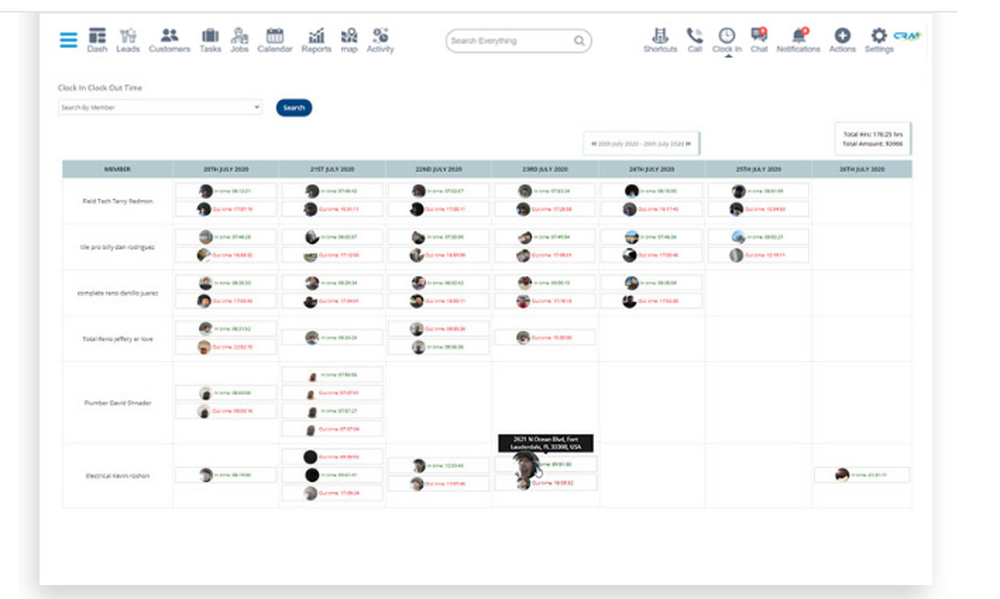Select the Leads icon

(128, 38)
